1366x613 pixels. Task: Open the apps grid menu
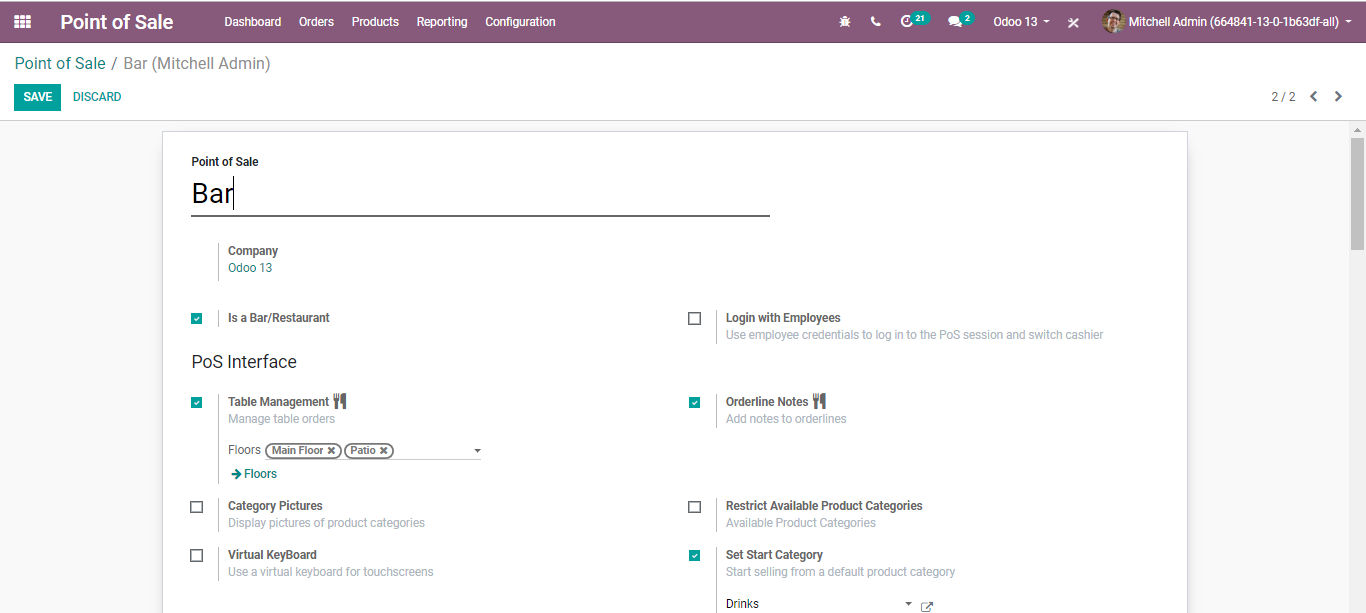[x=22, y=21]
